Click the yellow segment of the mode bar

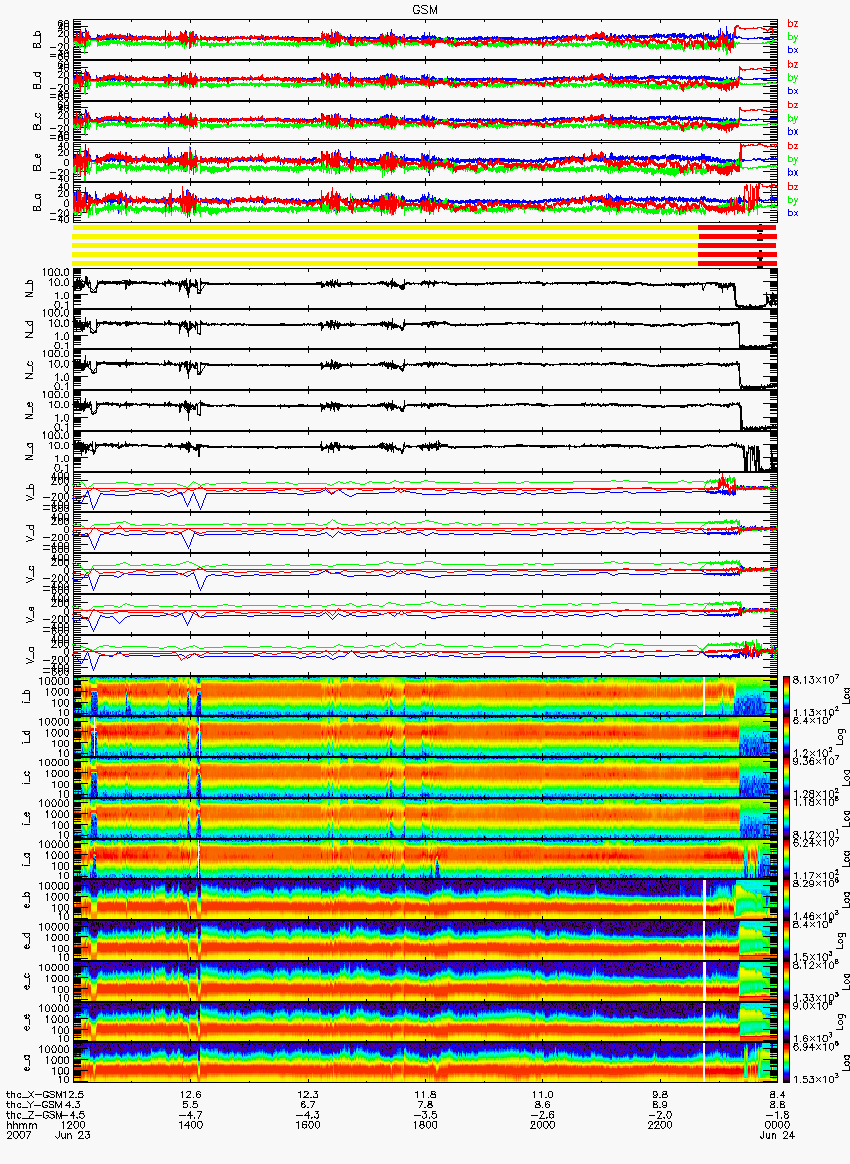point(385,246)
